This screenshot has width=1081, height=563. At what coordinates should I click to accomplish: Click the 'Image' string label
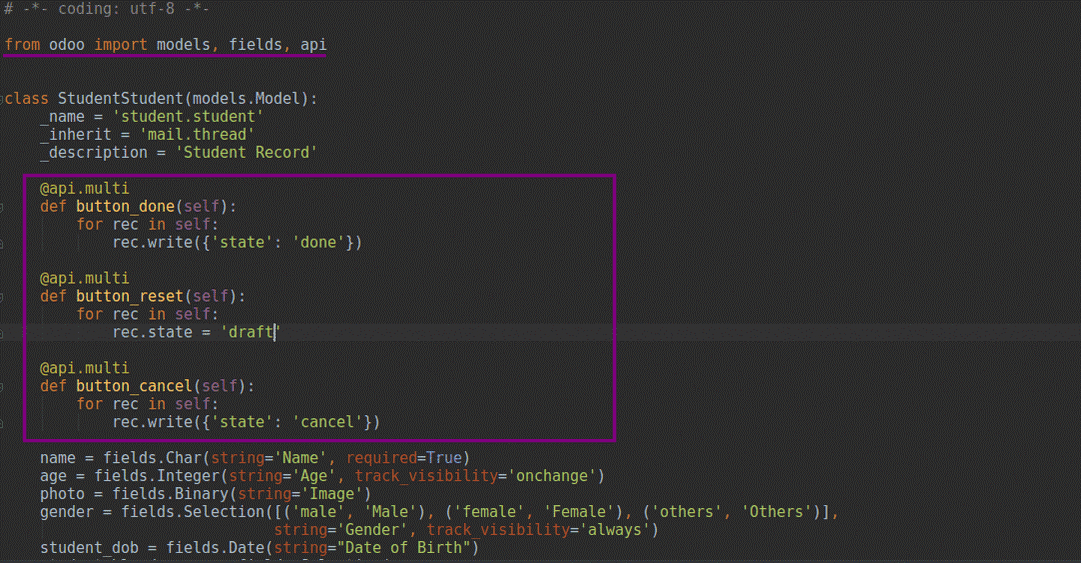point(332,493)
